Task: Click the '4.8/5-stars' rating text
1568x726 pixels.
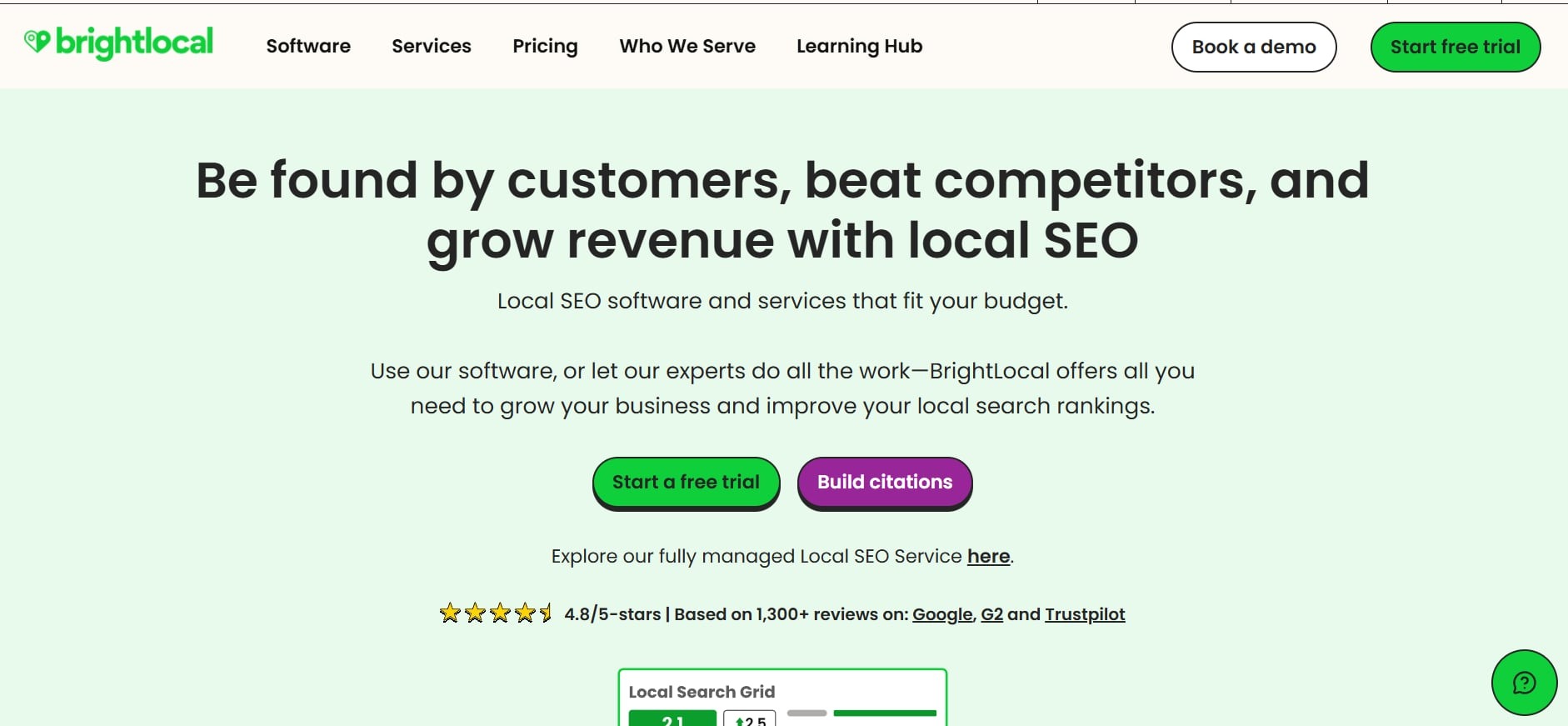Action: pyautogui.click(x=612, y=614)
